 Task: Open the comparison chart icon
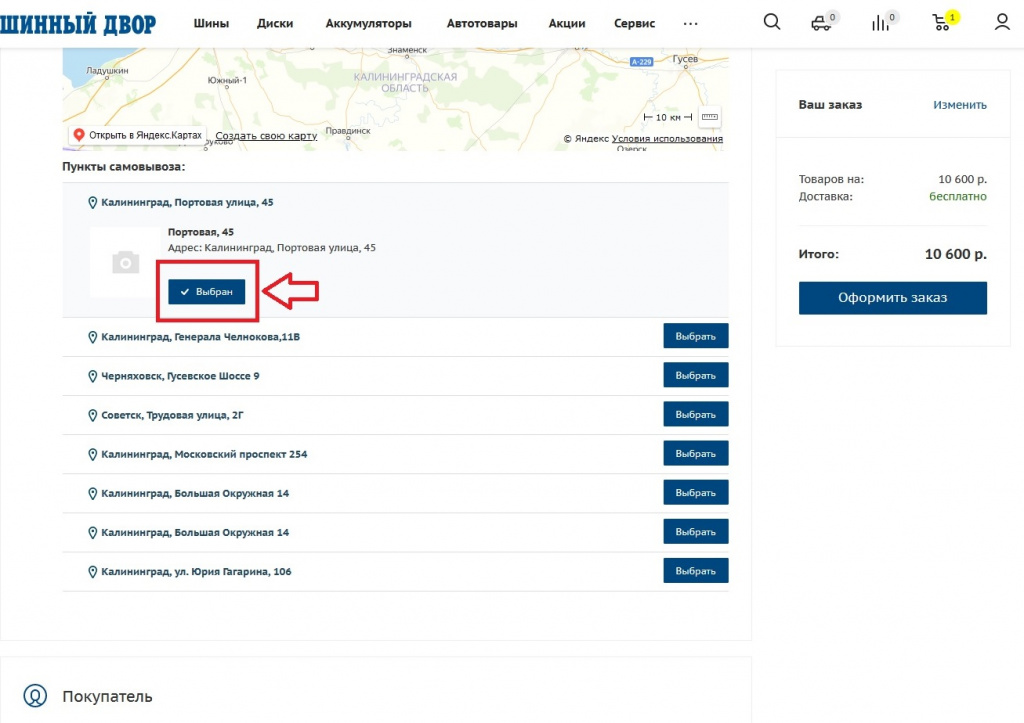tap(881, 23)
